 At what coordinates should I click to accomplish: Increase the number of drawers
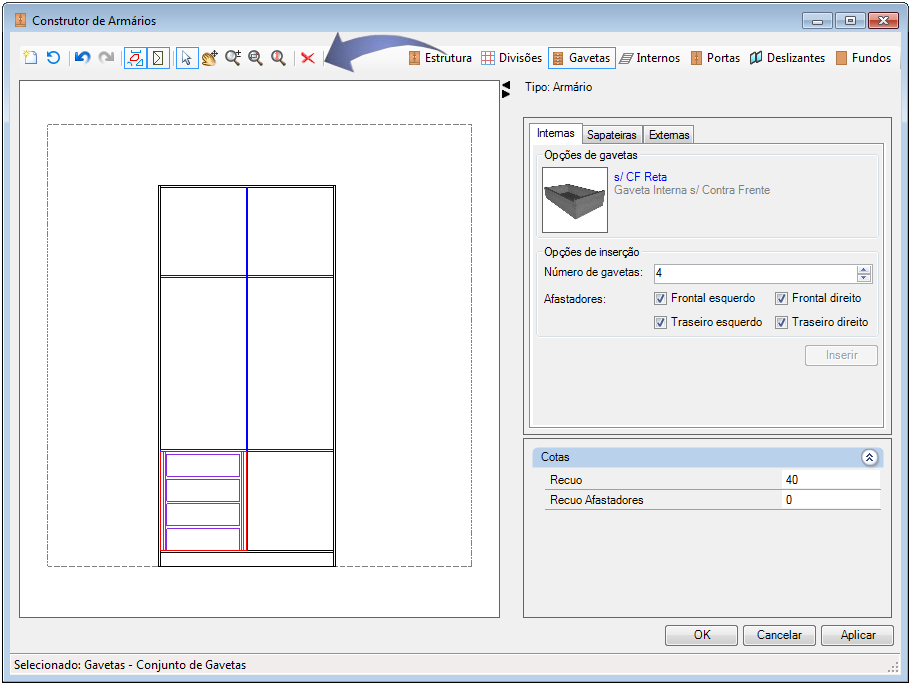coord(864,270)
